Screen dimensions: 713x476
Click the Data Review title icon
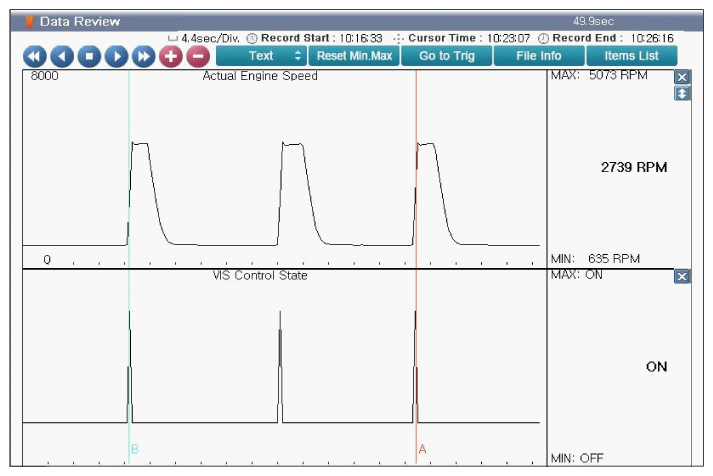point(29,21)
